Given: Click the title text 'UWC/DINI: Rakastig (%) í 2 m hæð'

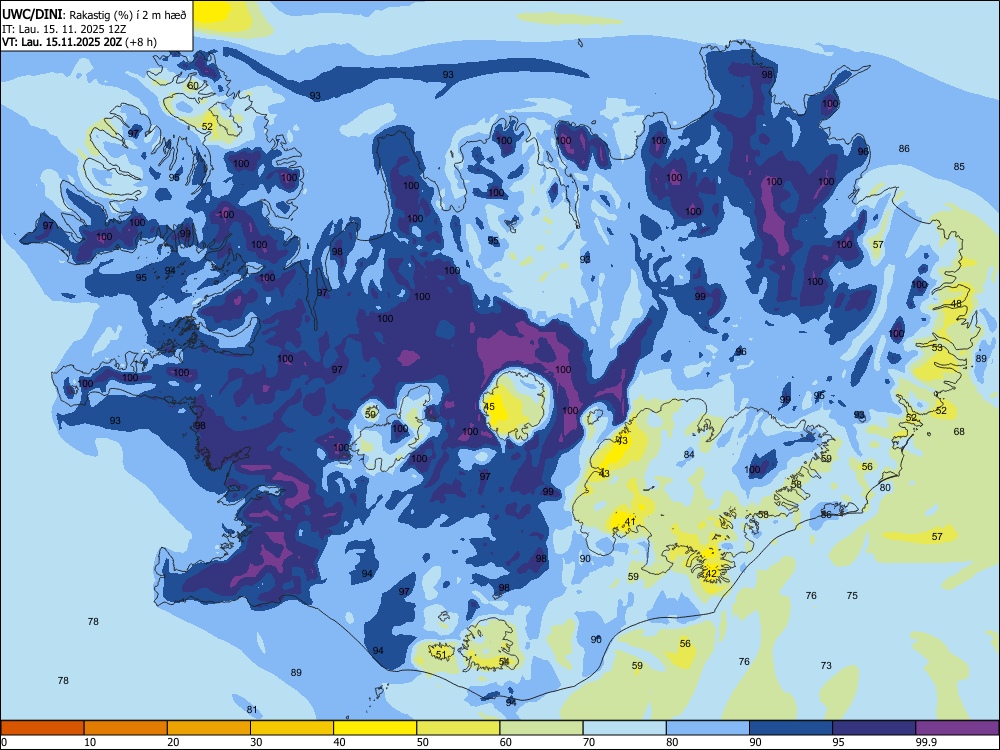Looking at the screenshot, I should (x=94, y=15).
